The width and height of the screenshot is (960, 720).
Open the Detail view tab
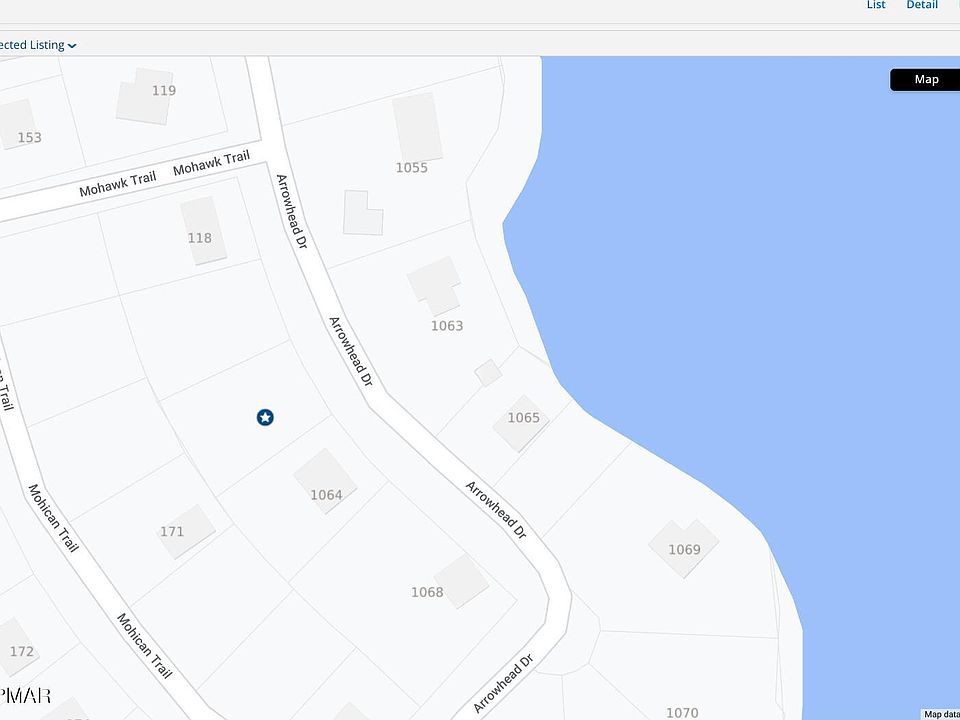pyautogui.click(x=922, y=5)
